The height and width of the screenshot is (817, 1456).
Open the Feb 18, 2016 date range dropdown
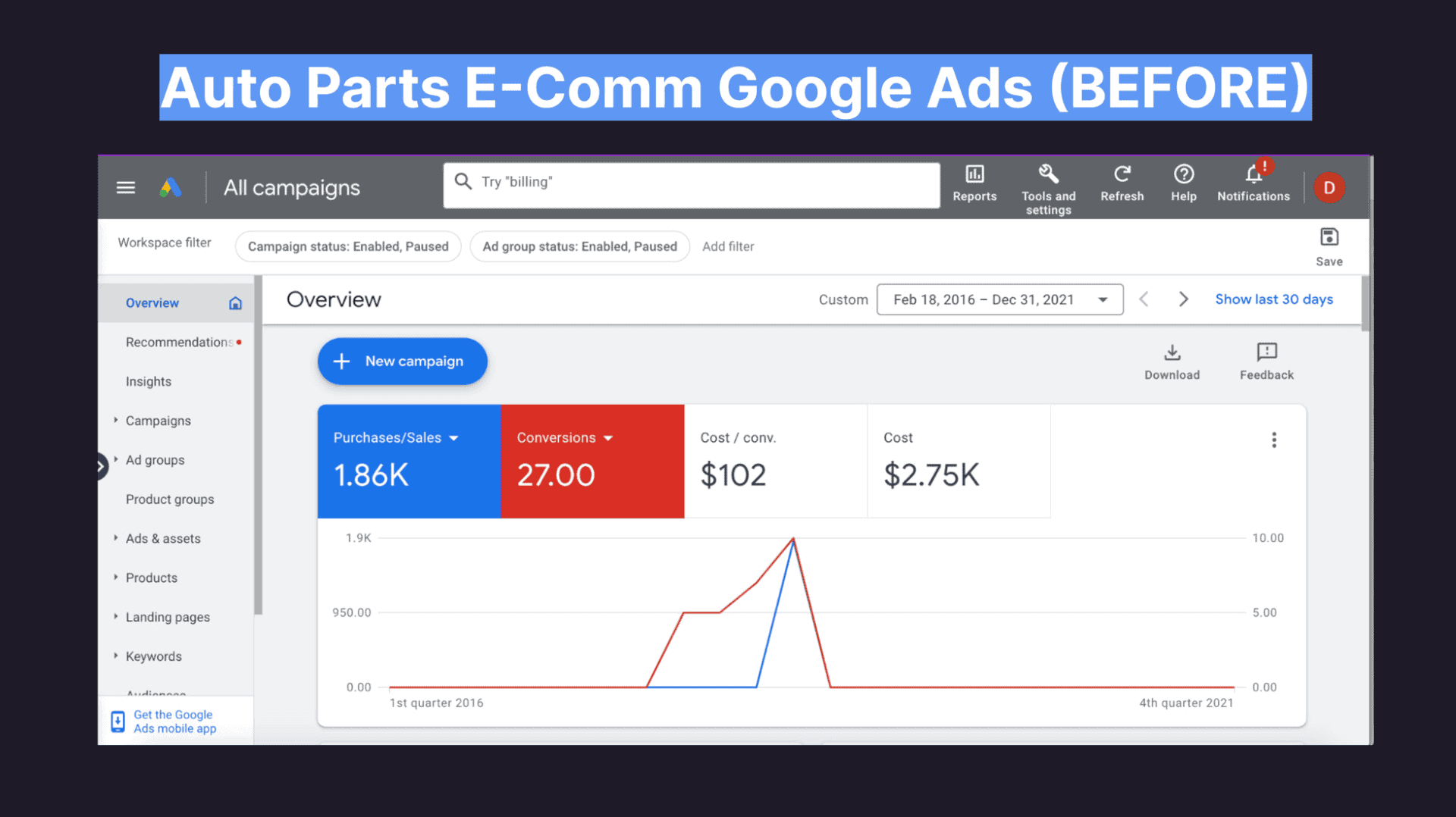[999, 299]
